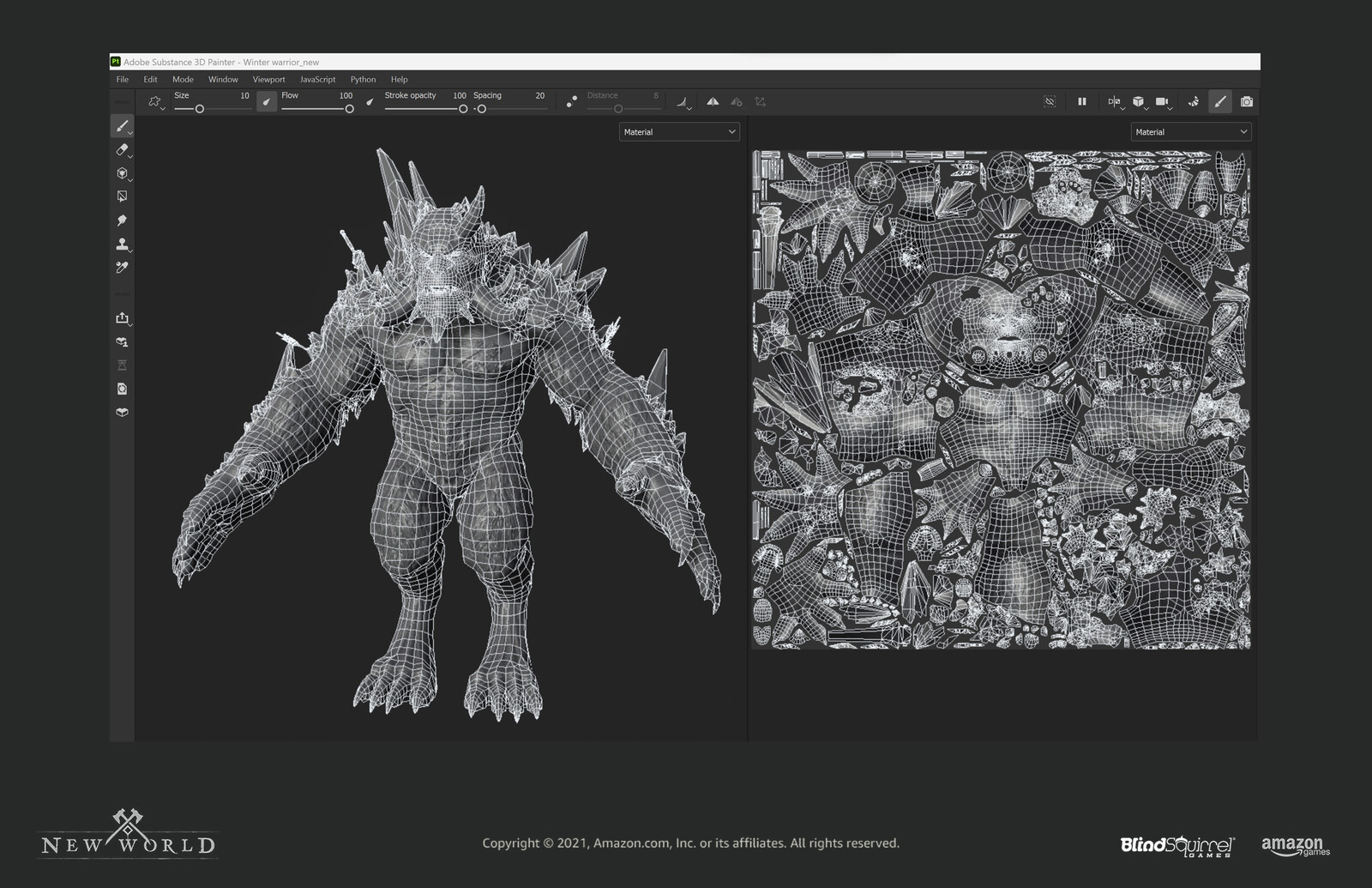Screen dimensions: 1372x888
Task: Select the Paint brush tool
Action: pos(122,126)
